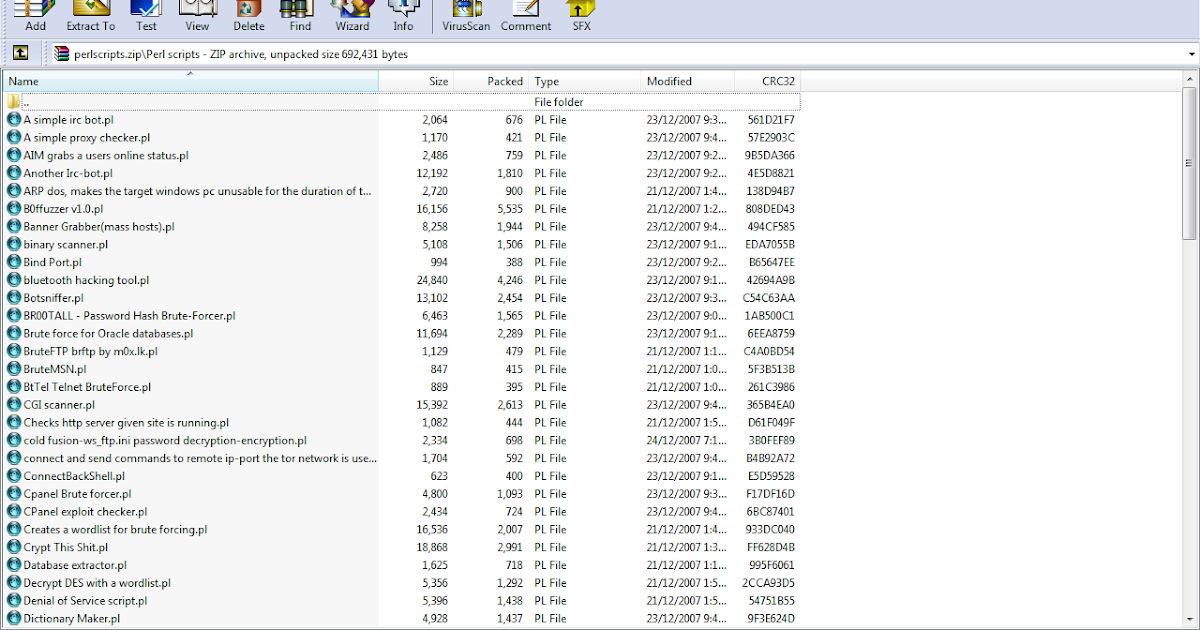Select 'Decrypt DES with a wordlist.pl'
The width and height of the screenshot is (1200, 630).
pos(97,583)
